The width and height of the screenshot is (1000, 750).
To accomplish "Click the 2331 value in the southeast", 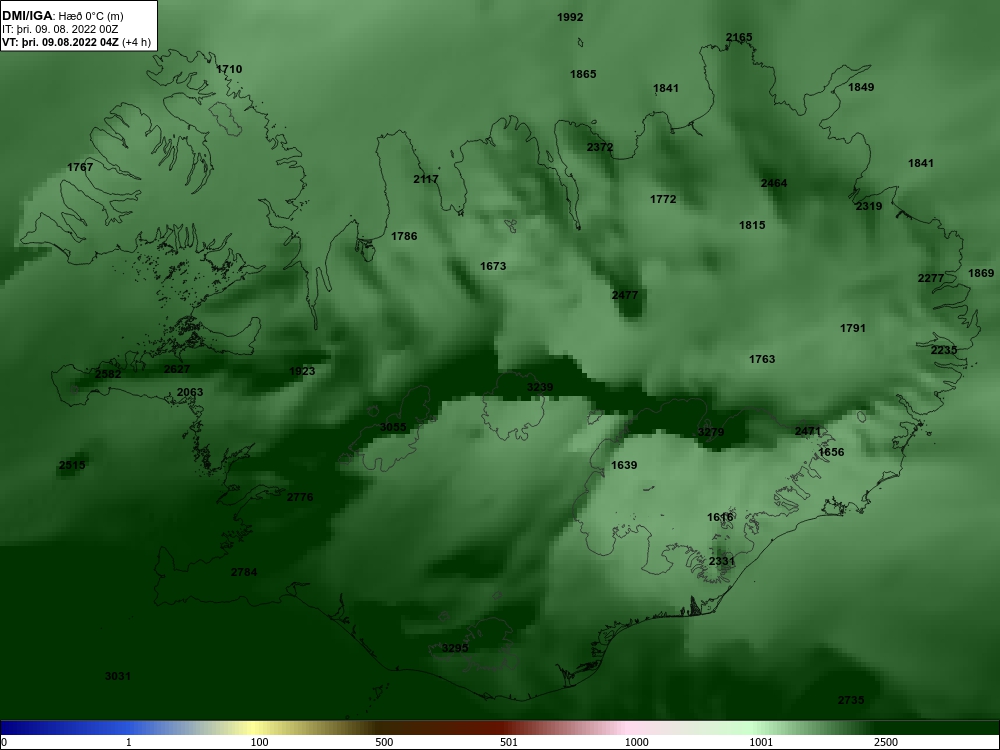I will click(722, 561).
